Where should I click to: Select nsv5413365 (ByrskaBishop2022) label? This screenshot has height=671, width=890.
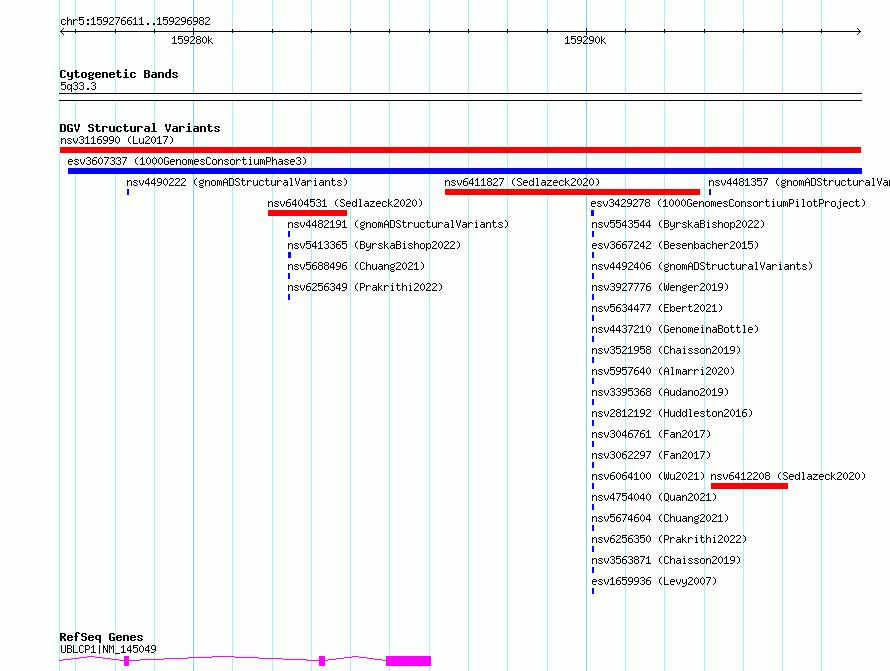[x=374, y=245]
